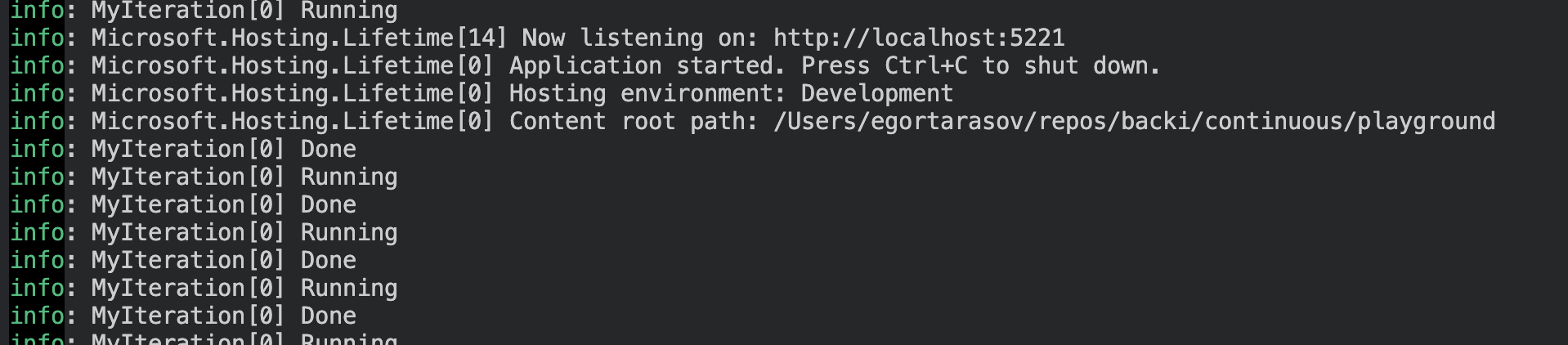Click the topmost 'MyIteration[0] Running' line
This screenshot has height=345, width=1568.
[x=204, y=11]
